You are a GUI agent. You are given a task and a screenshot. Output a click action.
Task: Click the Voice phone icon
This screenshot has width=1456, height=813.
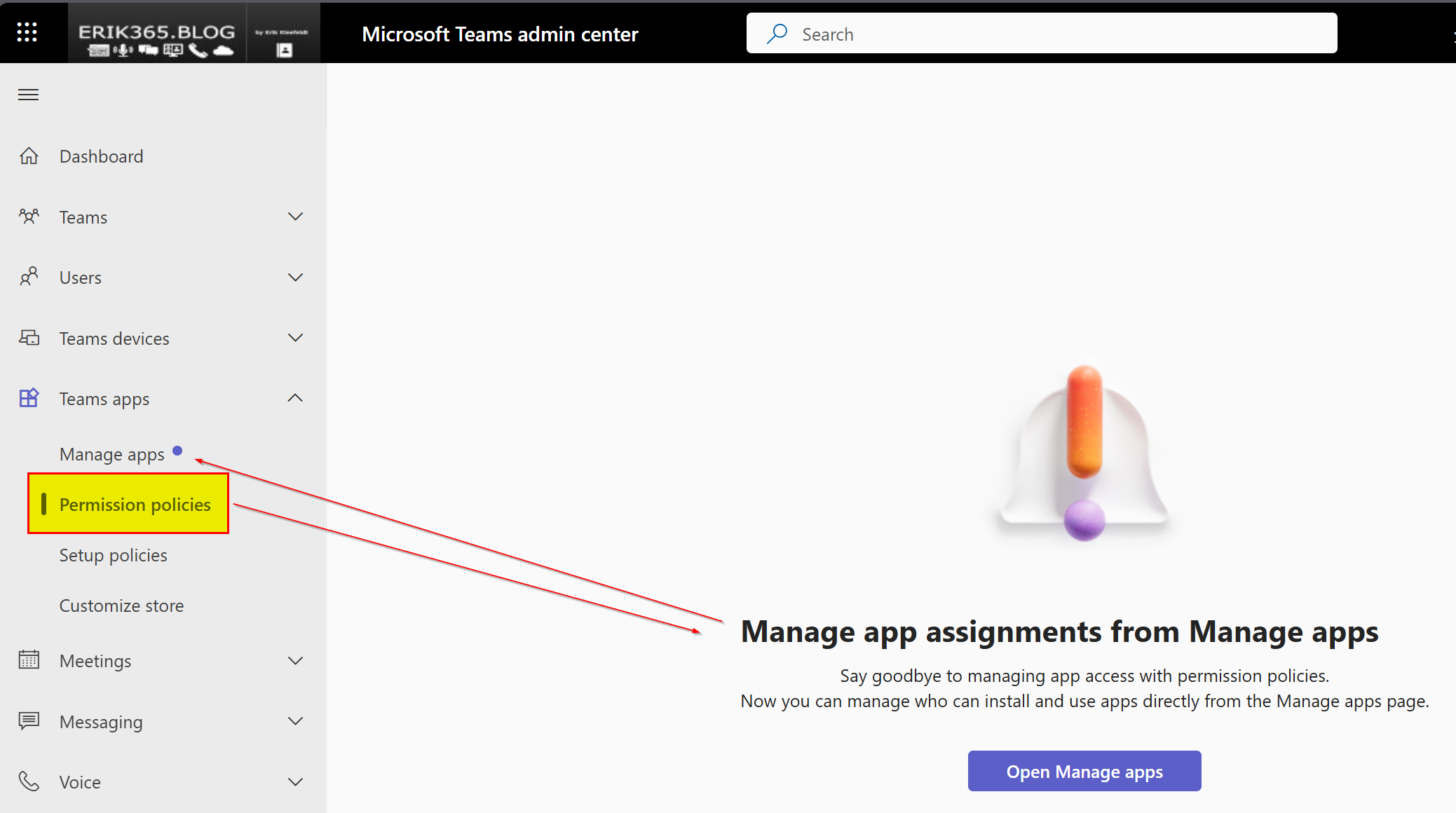coord(29,781)
